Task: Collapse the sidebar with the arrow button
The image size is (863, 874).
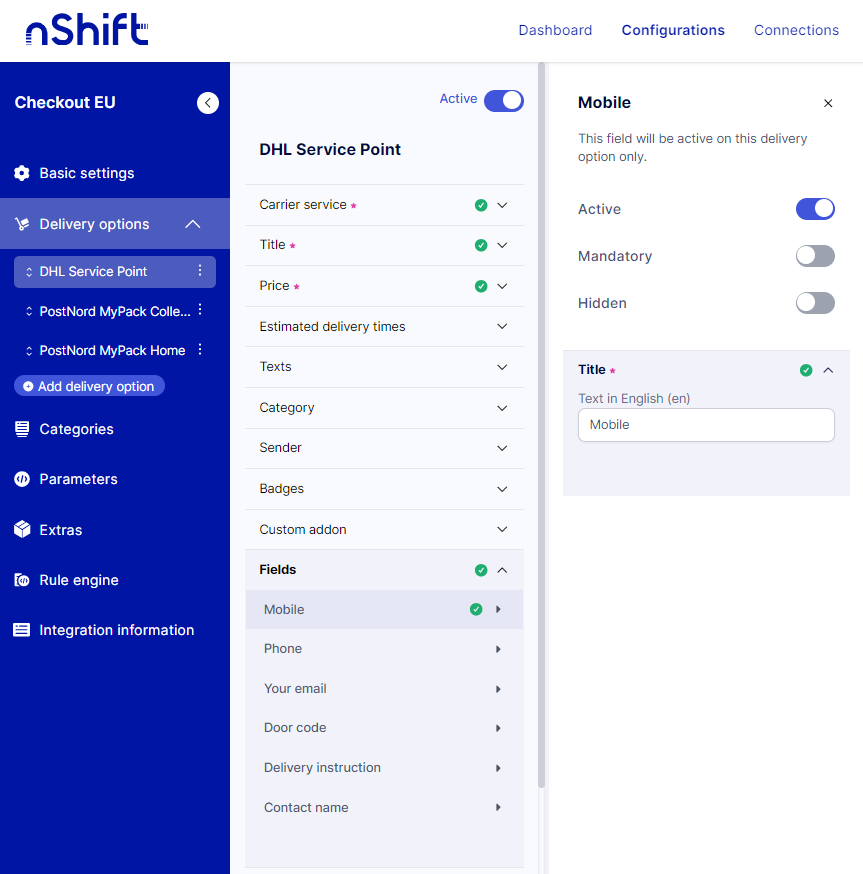Action: click(208, 102)
